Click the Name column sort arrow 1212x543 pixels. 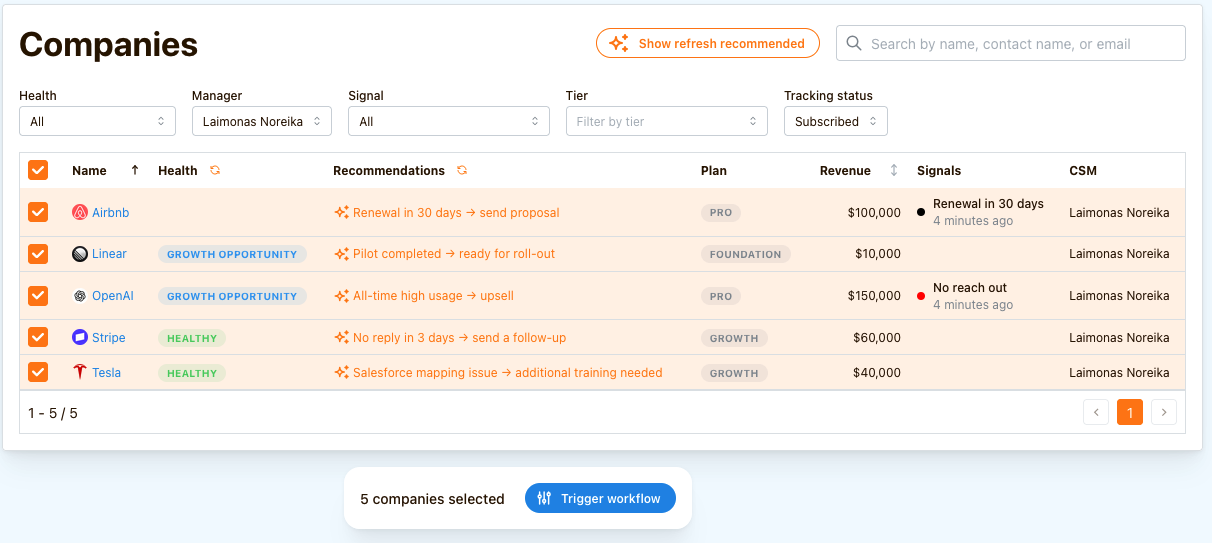coord(135,171)
